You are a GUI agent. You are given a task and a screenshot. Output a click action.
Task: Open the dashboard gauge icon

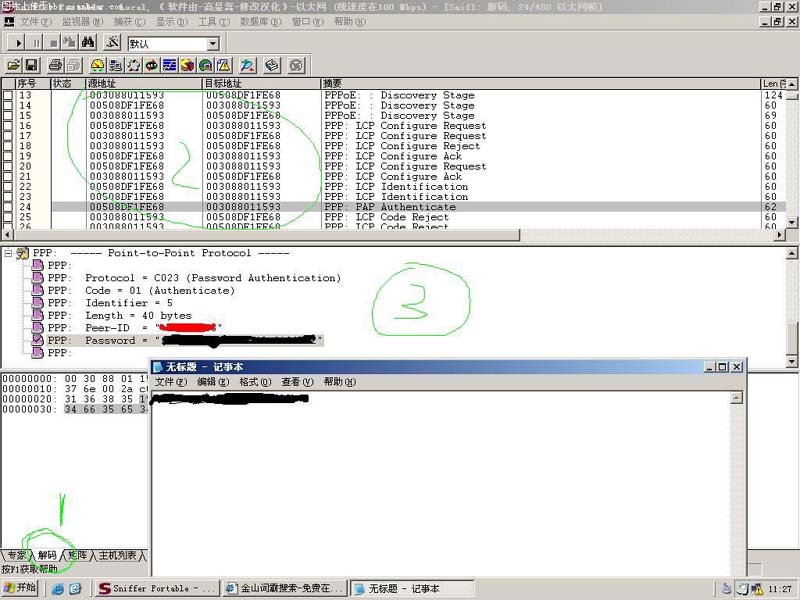(x=98, y=65)
